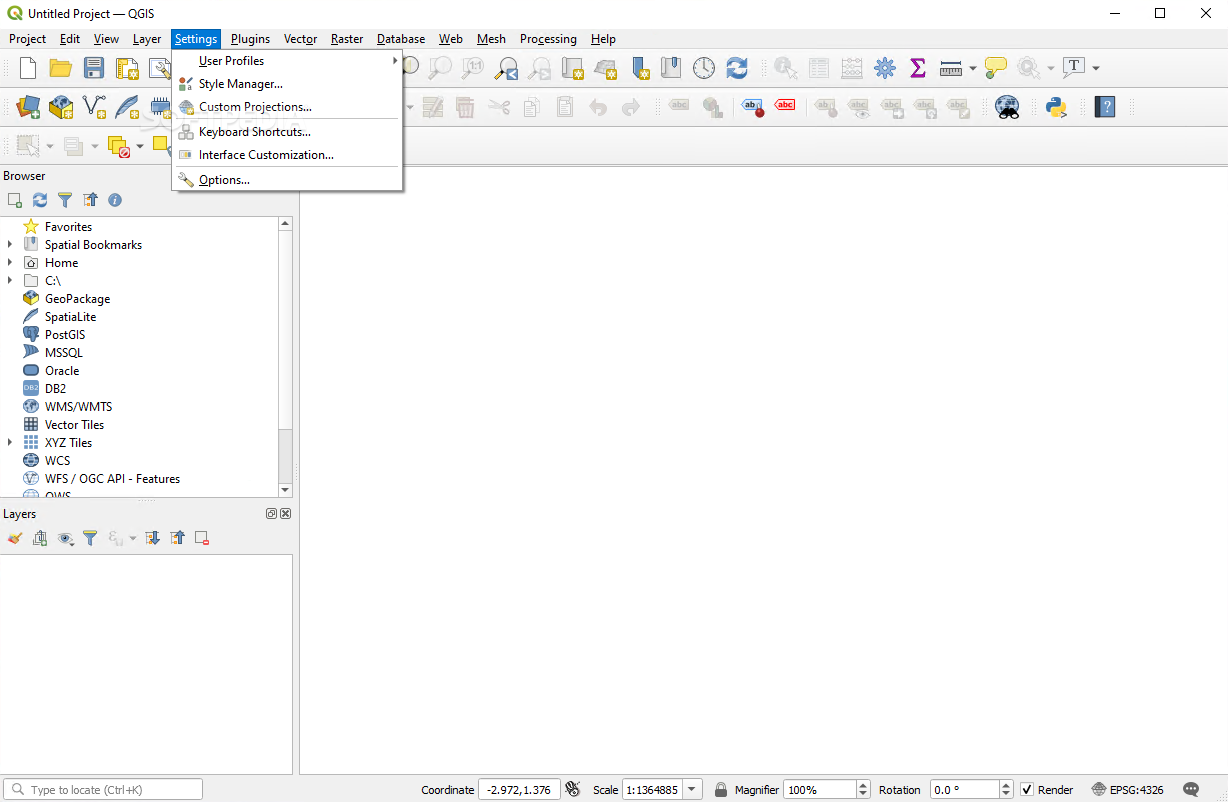
Task: Open the Processing menu
Action: tap(548, 39)
